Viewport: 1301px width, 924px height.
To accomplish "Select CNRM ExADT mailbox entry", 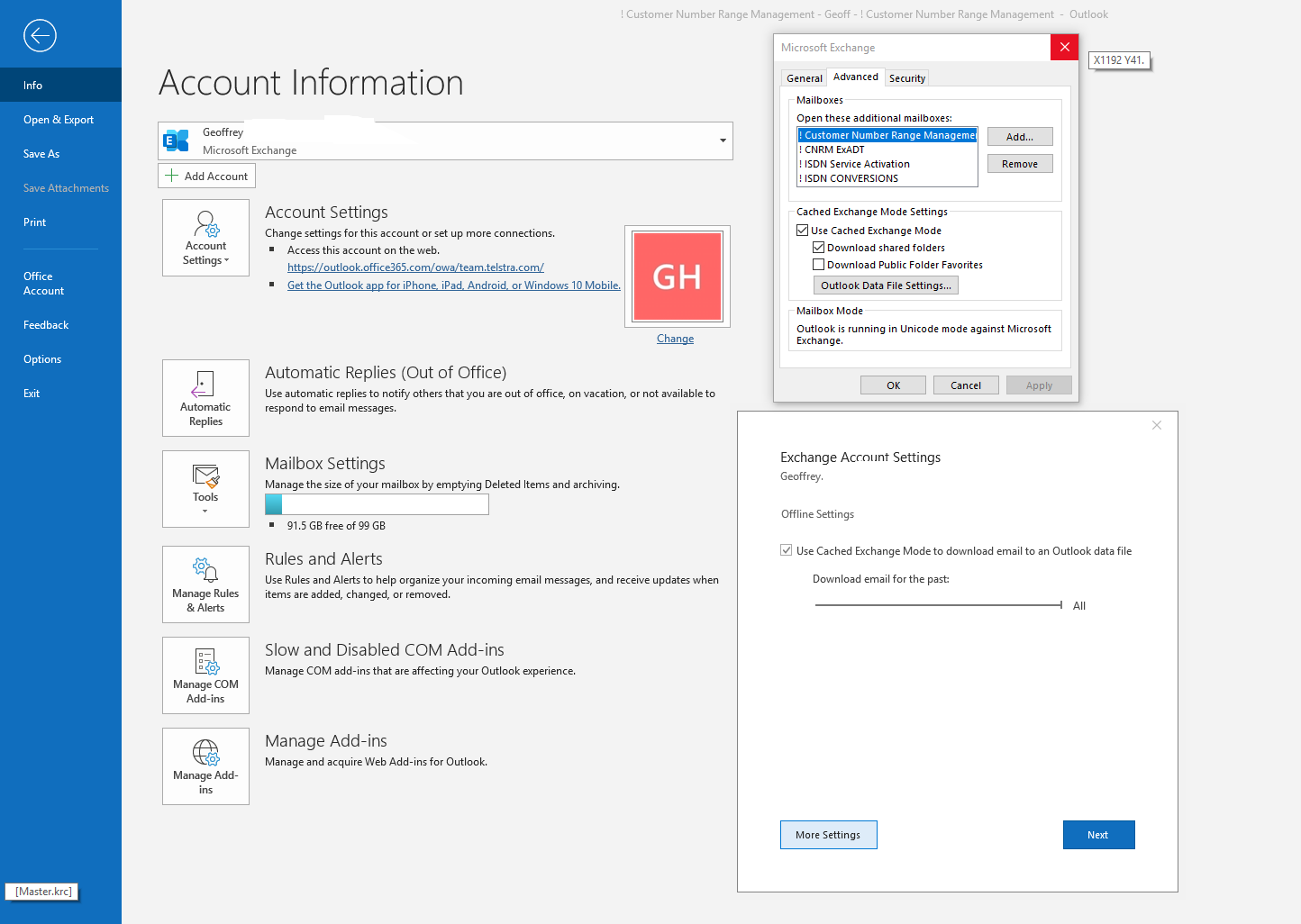I will [x=887, y=149].
